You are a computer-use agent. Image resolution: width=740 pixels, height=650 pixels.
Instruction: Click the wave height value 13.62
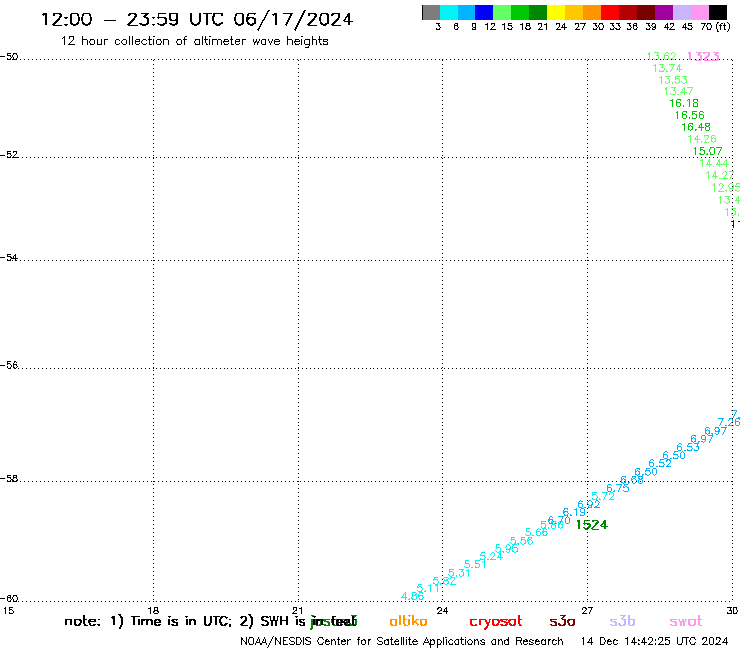coord(661,56)
